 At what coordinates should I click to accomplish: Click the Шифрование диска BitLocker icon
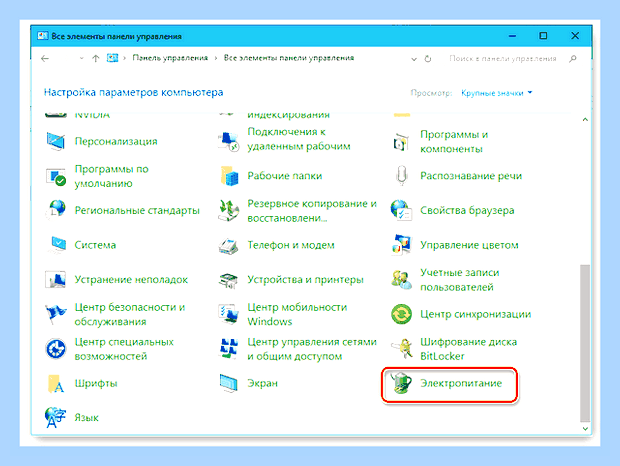(x=401, y=349)
